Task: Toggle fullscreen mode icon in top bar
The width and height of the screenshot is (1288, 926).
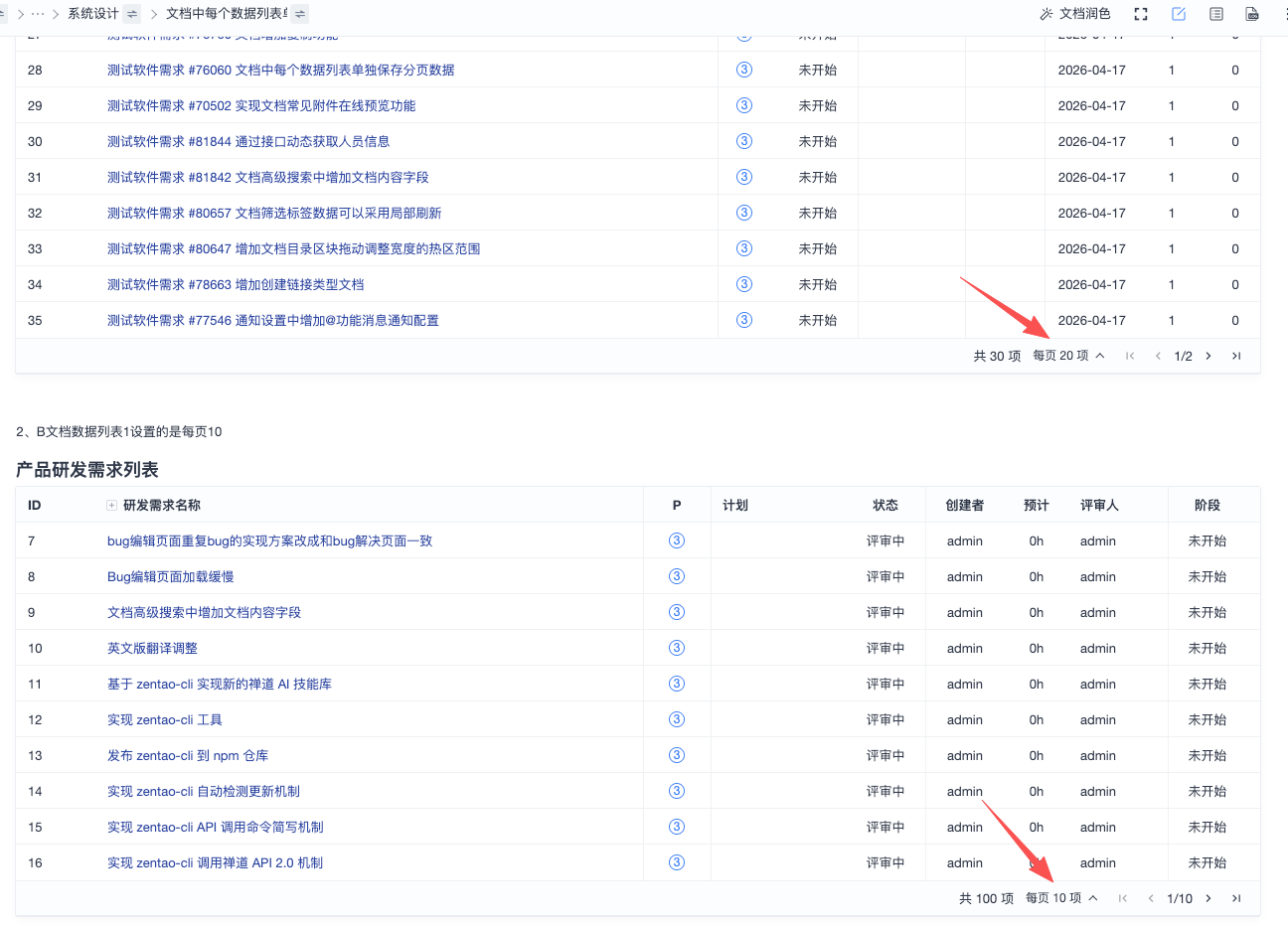Action: click(1141, 14)
